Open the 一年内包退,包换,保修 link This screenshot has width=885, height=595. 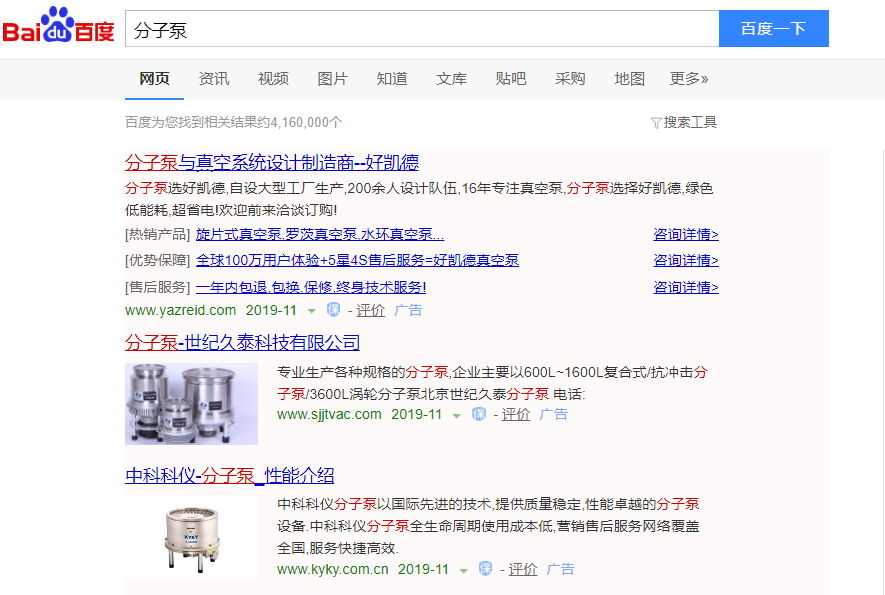tap(310, 287)
